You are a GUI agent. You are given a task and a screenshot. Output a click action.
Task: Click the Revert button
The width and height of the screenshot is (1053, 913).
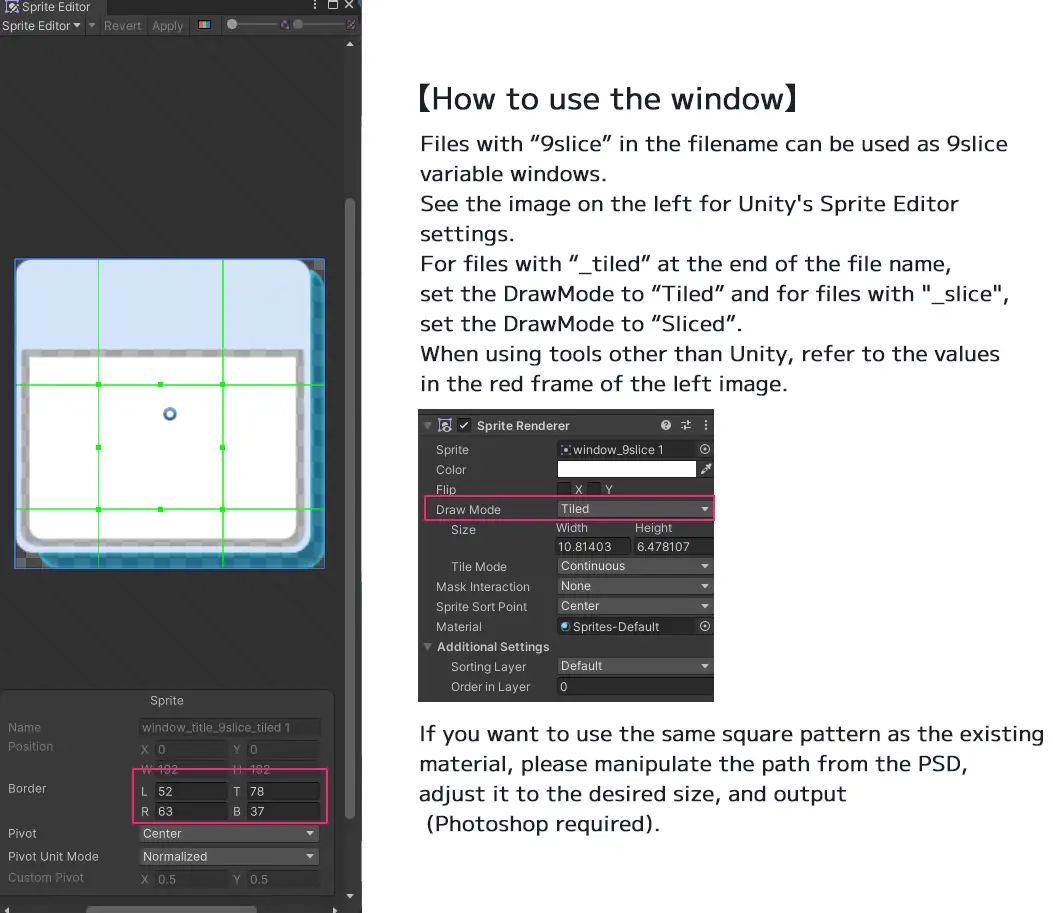[122, 25]
